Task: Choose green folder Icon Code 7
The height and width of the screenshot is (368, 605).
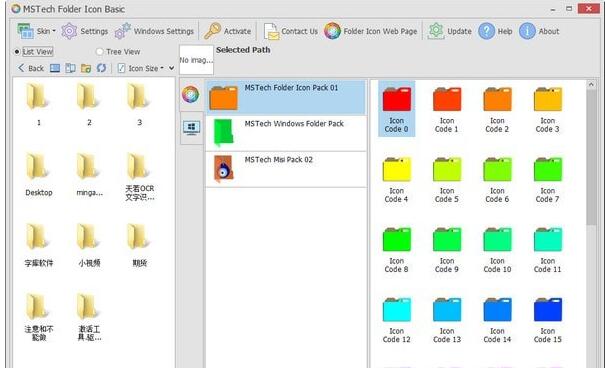Action: coord(547,180)
